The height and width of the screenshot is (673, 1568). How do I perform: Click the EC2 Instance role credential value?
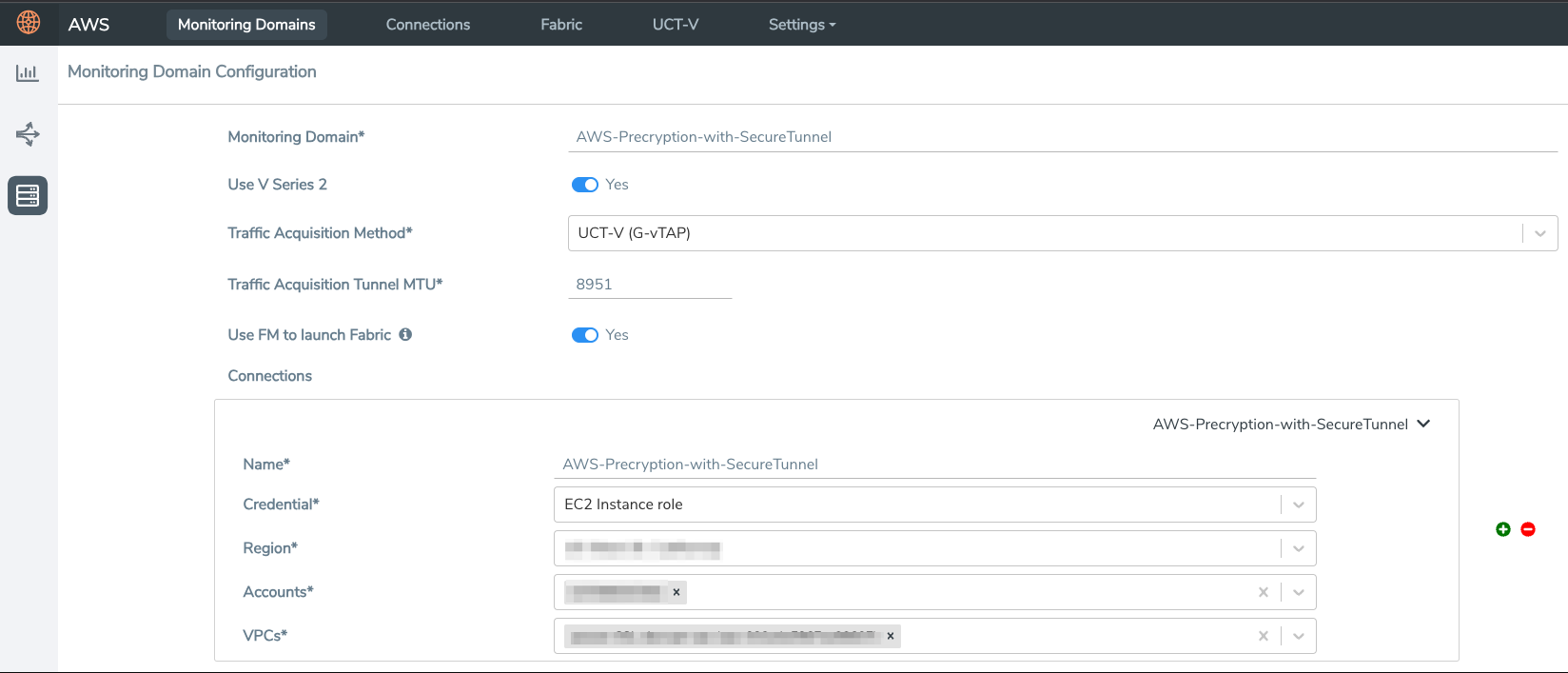coord(623,505)
